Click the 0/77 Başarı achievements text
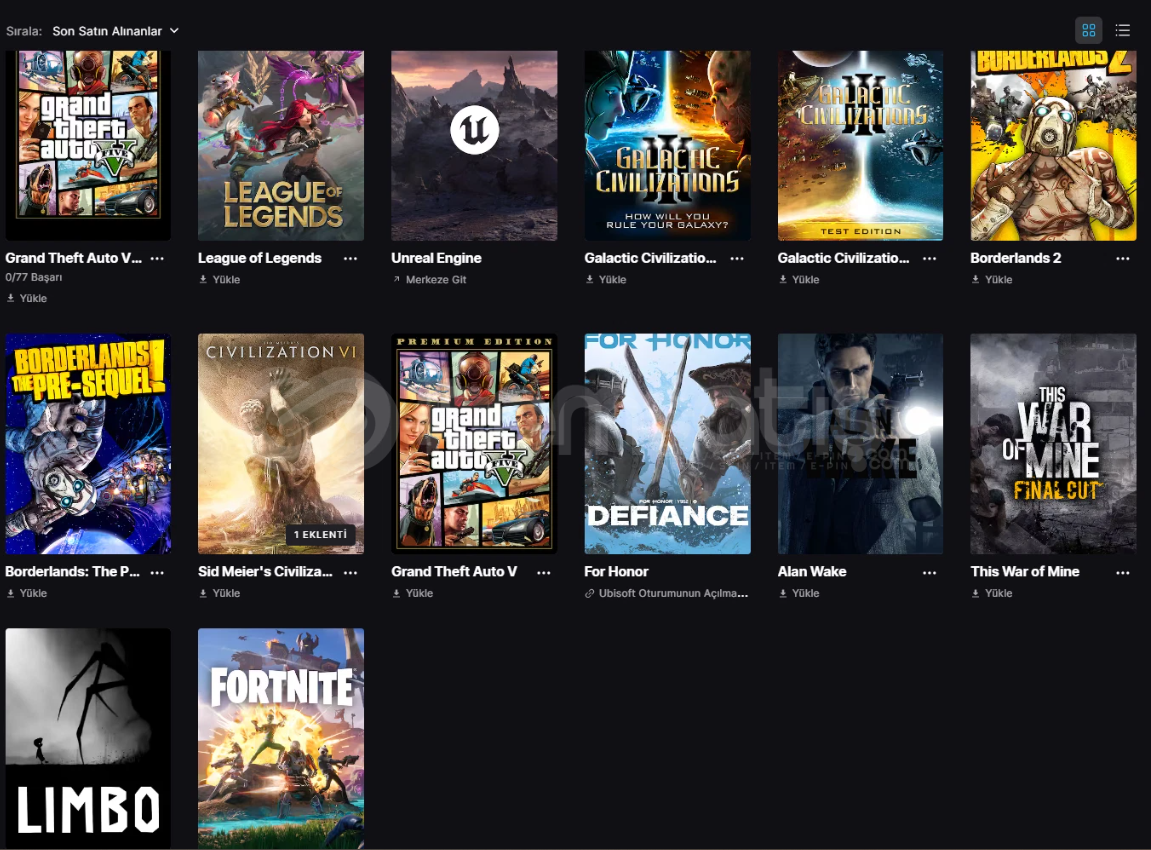1151x850 pixels. click(x=34, y=277)
